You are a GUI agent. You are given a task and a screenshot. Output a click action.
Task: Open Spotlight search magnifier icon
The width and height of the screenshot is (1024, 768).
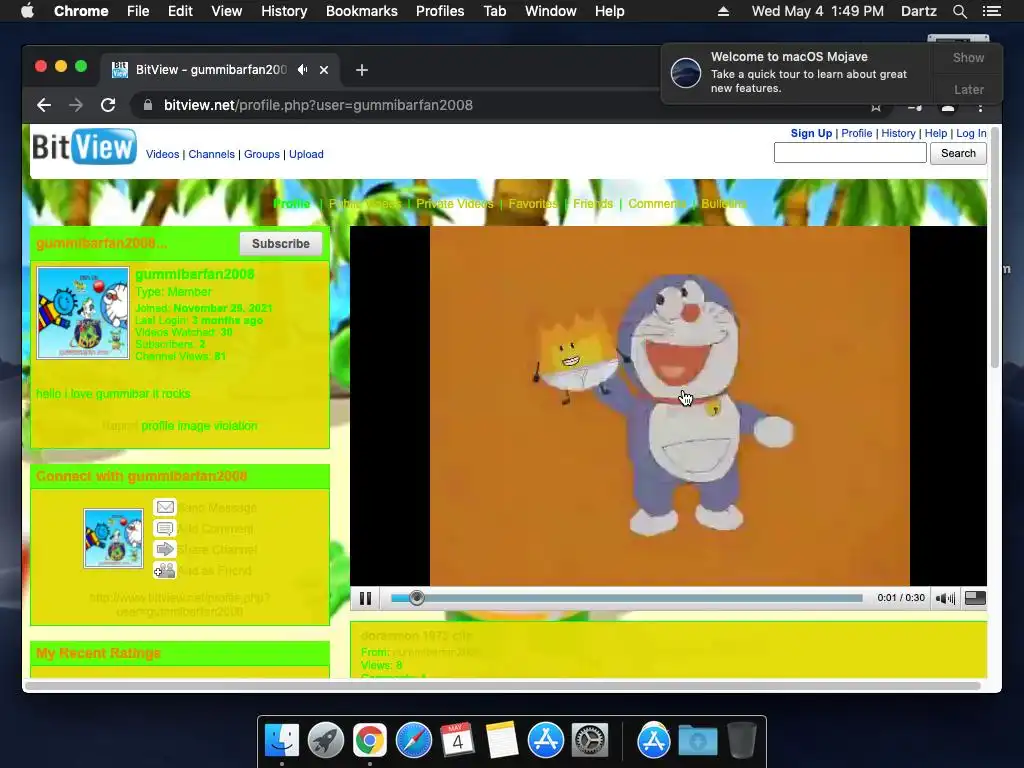959,11
